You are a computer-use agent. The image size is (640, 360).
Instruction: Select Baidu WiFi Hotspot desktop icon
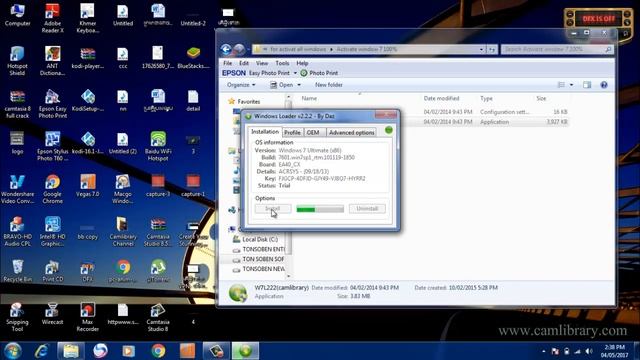(158, 146)
